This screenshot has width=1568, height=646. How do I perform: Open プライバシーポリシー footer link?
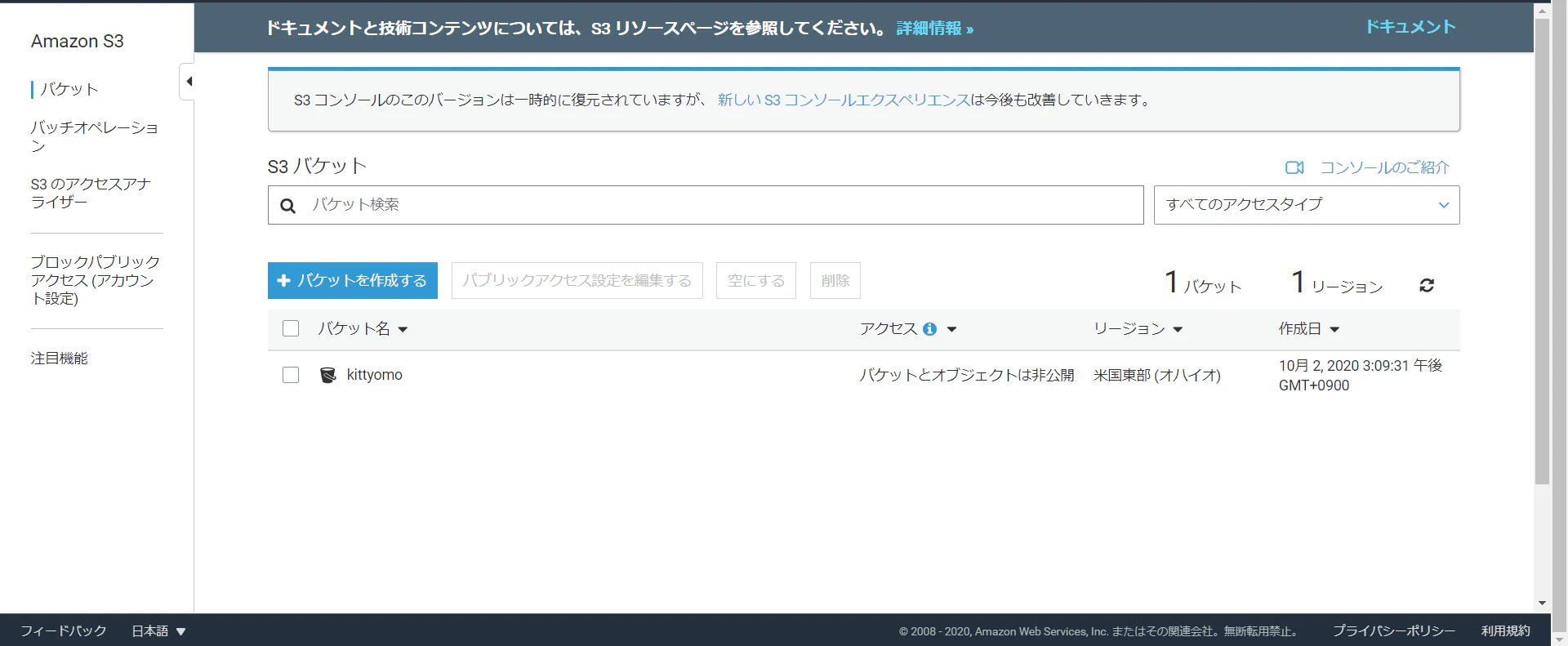(x=1394, y=630)
